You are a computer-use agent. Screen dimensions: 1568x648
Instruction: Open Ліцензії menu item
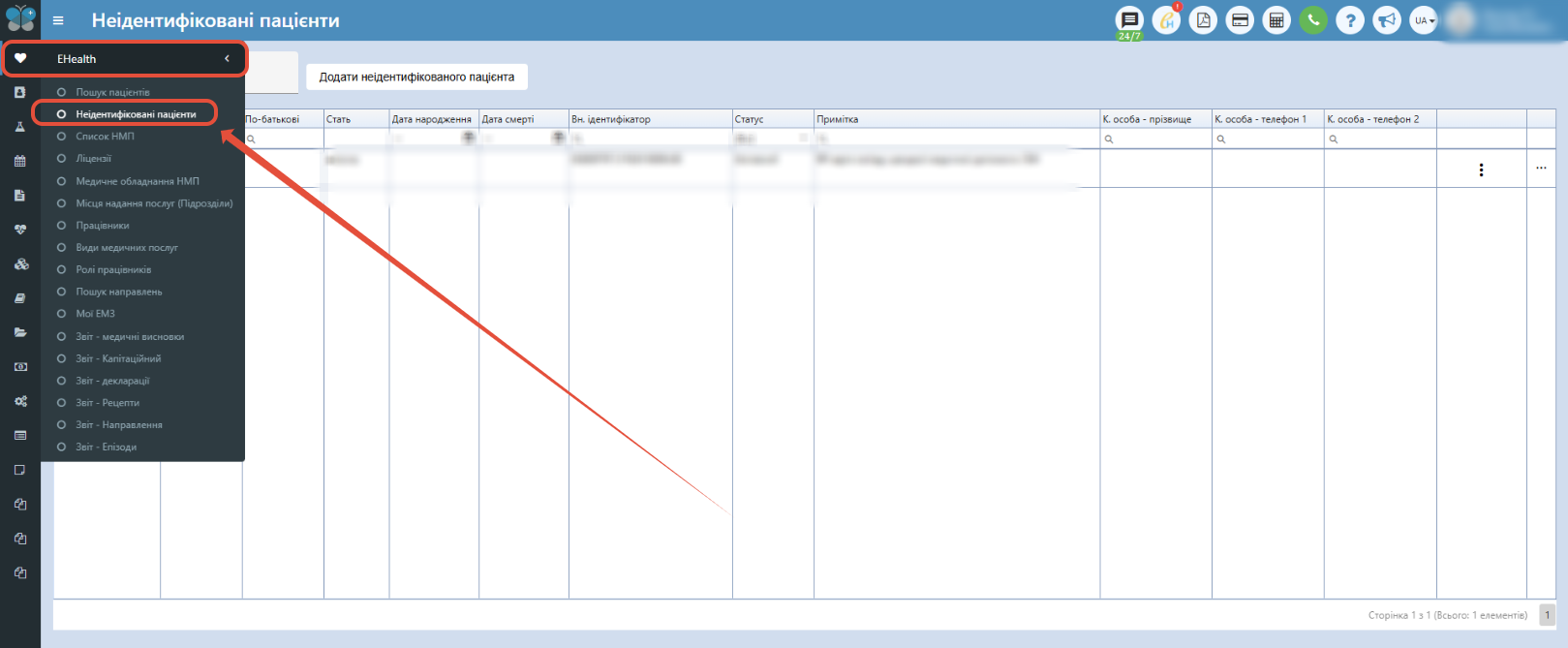tap(94, 158)
